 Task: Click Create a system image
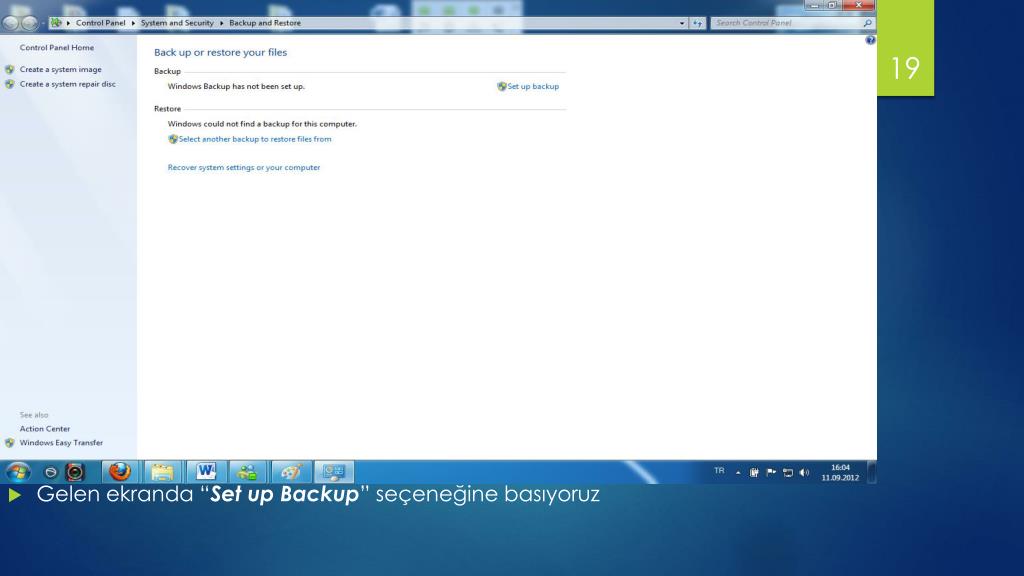click(61, 69)
